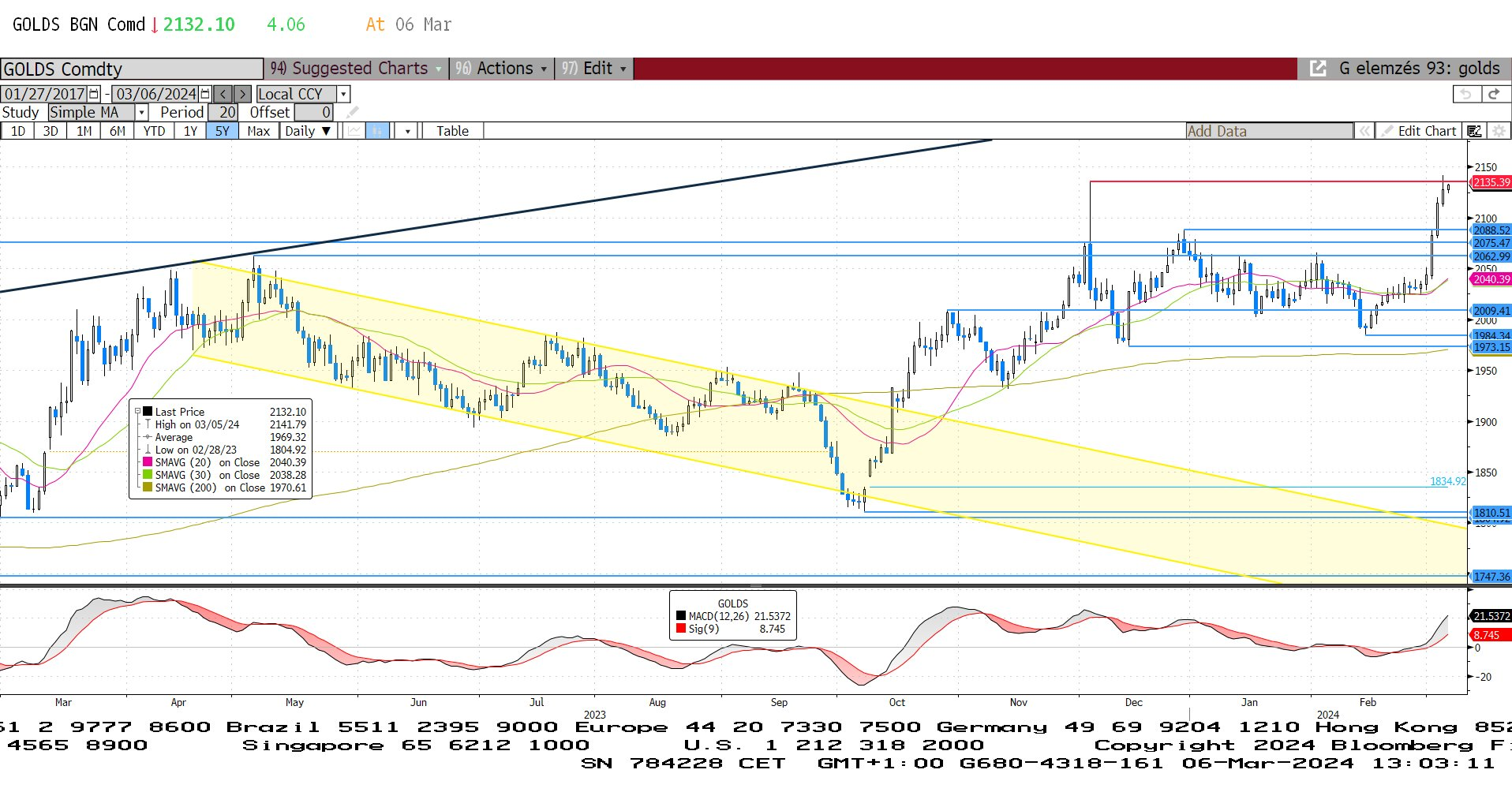Open the chart type dropdown arrow

click(407, 131)
